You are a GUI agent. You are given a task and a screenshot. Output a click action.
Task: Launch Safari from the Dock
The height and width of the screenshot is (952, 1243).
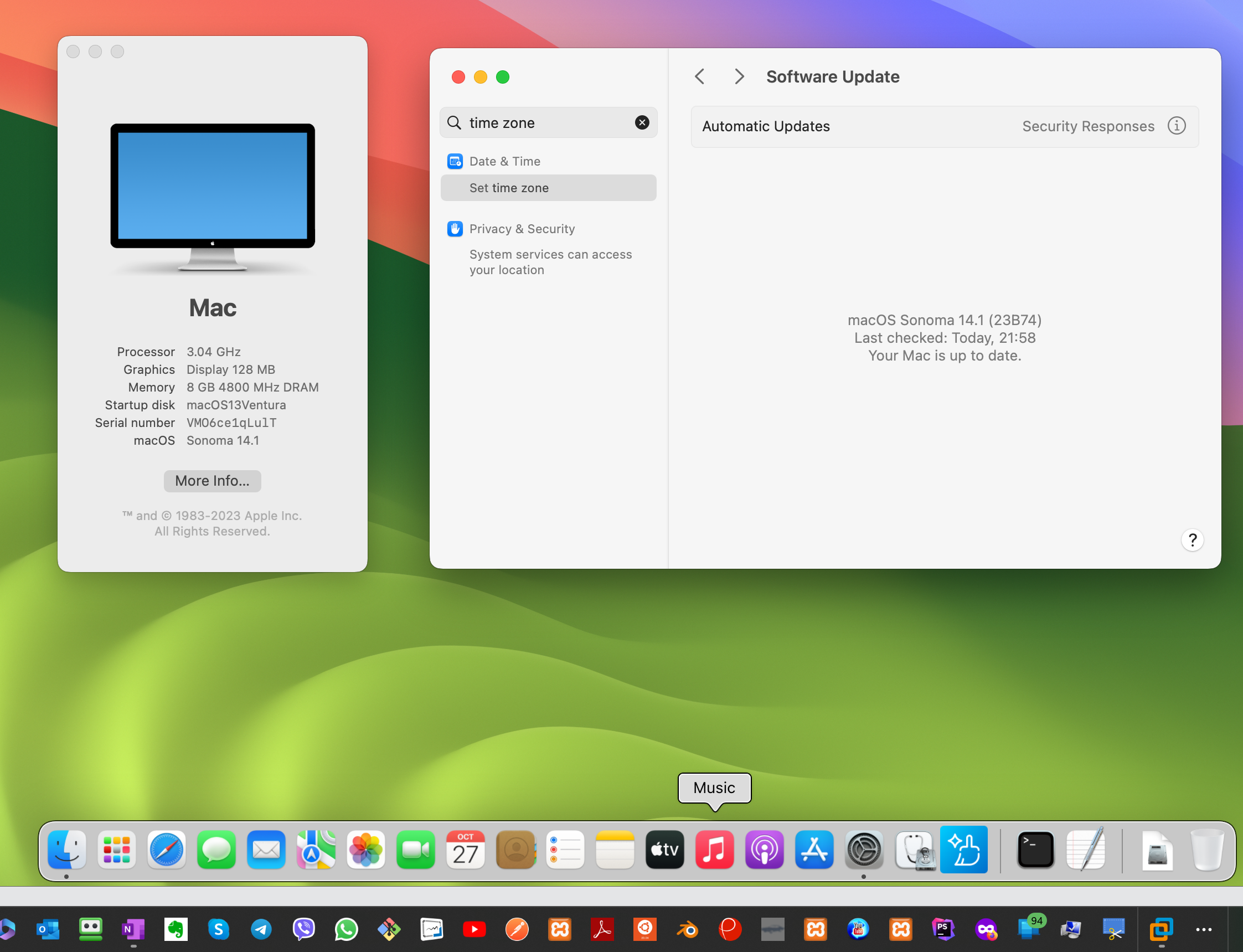[x=167, y=850]
